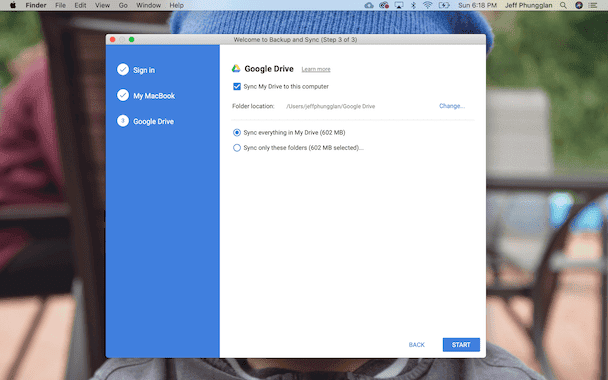Go to the Sign in step
This screenshot has width=608, height=380.
(x=144, y=70)
